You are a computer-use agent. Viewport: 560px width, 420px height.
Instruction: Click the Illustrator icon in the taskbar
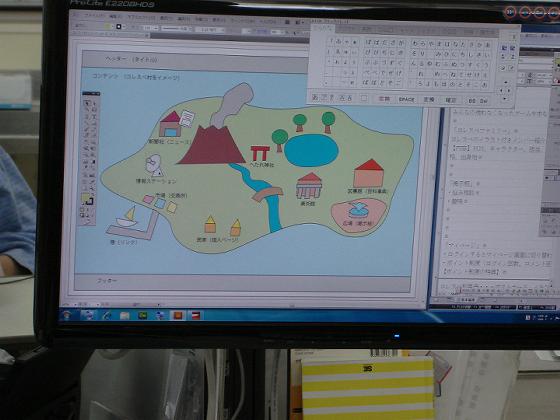[178, 315]
